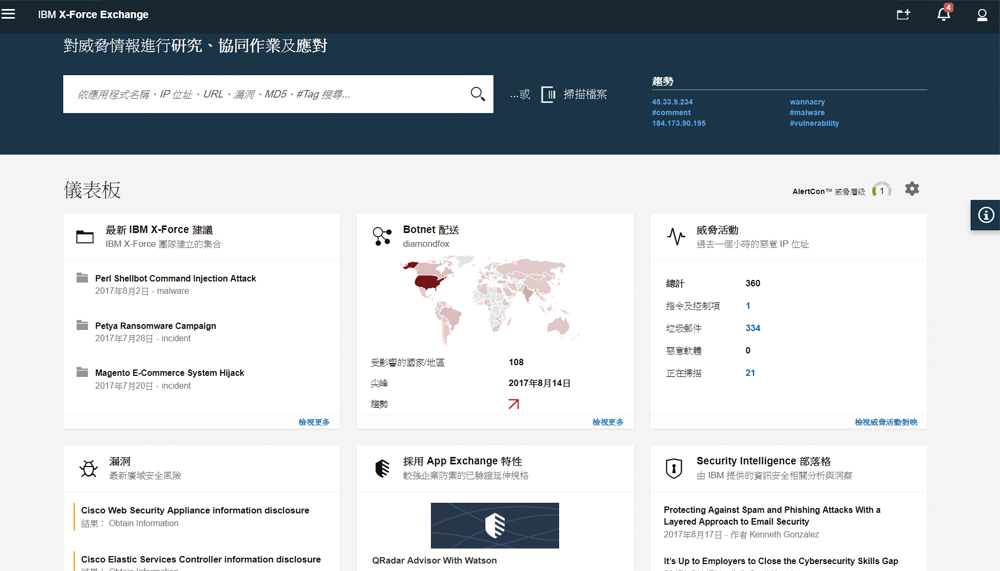Open trending tag #malware
Image resolution: width=1000 pixels, height=571 pixels.
(807, 112)
